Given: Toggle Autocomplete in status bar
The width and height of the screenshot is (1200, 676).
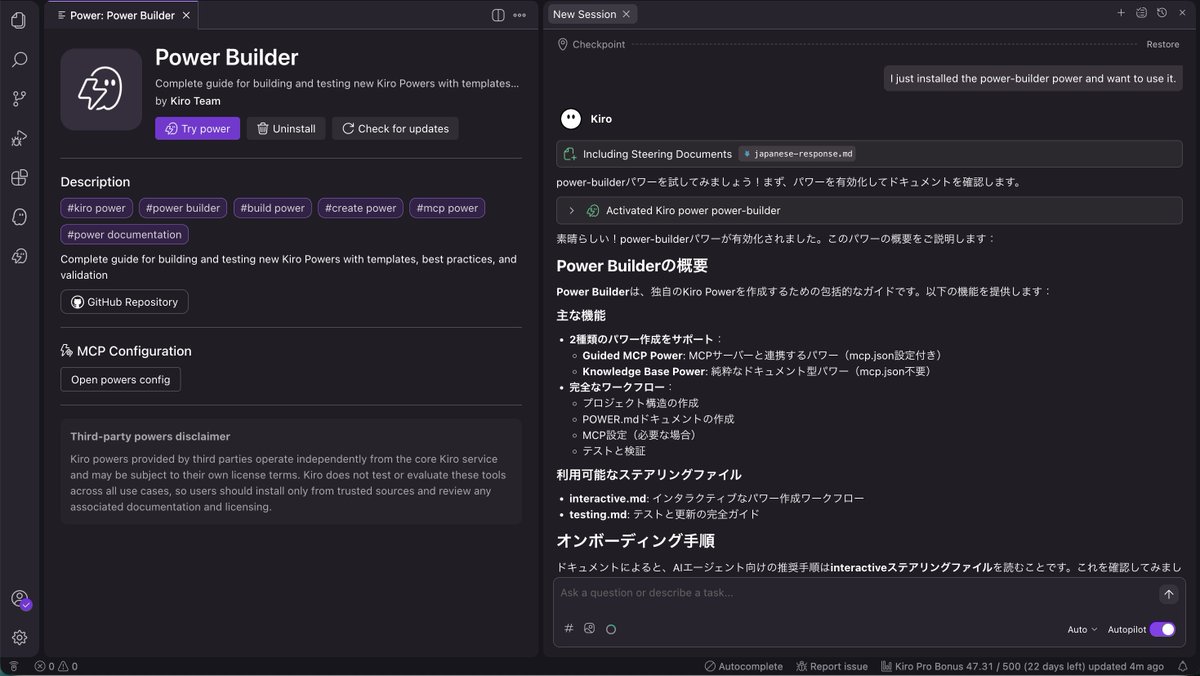Looking at the screenshot, I should point(743,666).
